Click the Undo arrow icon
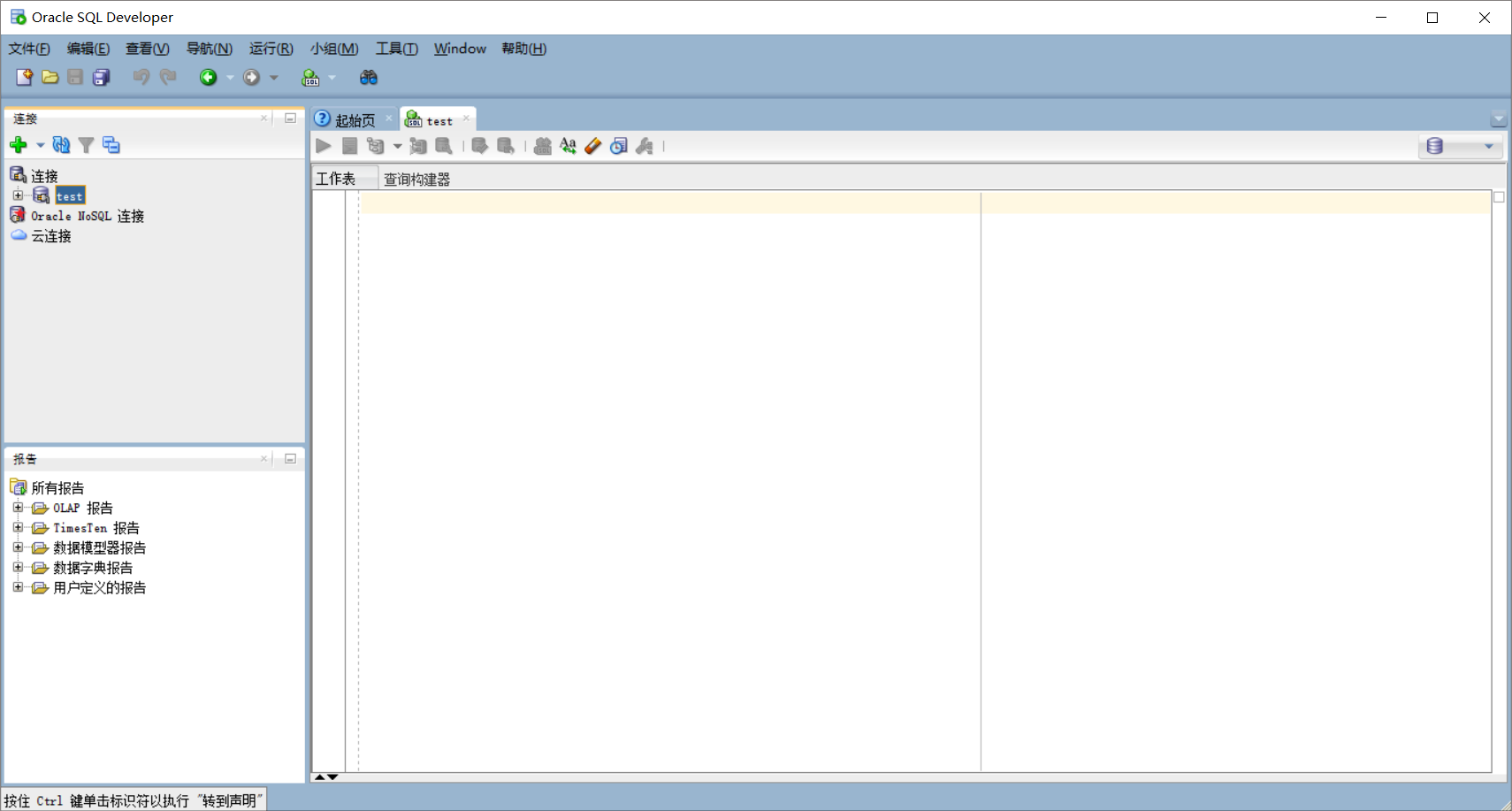Image resolution: width=1512 pixels, height=811 pixels. point(141,77)
